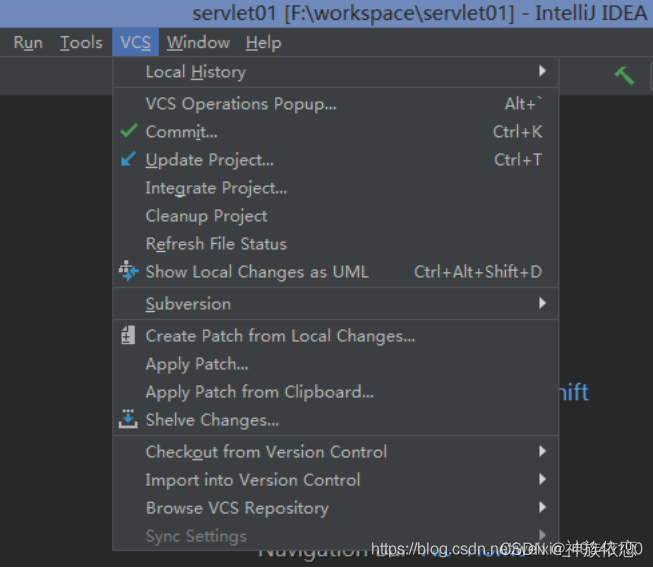Click the Ctrl+T shortcut label
Viewport: 653px width, 568px height.
518,159
